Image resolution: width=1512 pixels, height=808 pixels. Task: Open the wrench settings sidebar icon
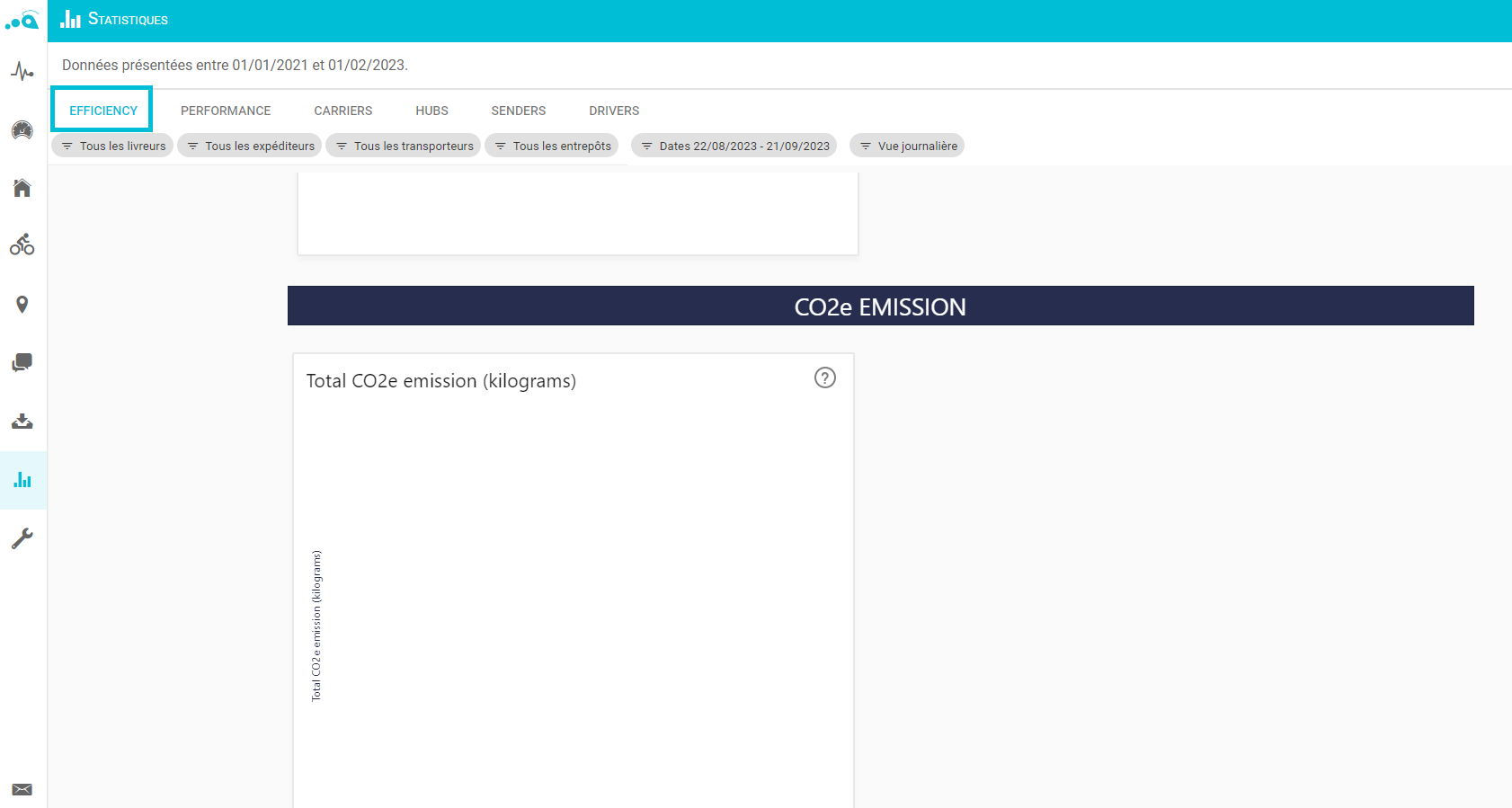[x=22, y=538]
